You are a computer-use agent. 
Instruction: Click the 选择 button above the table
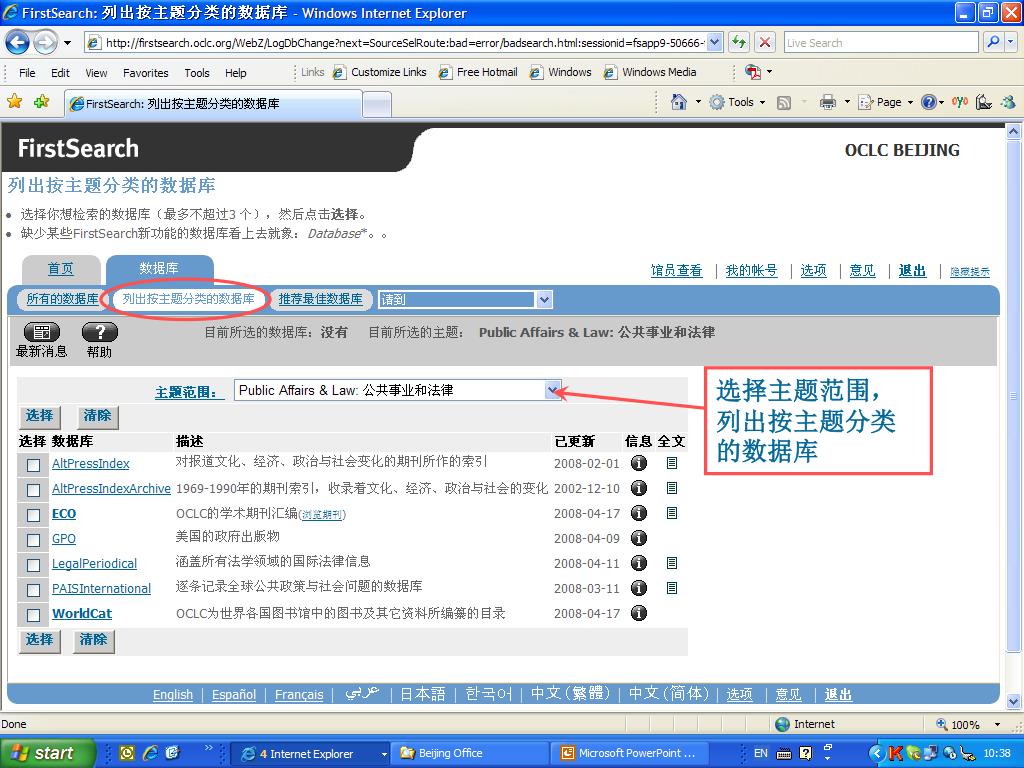pos(40,415)
